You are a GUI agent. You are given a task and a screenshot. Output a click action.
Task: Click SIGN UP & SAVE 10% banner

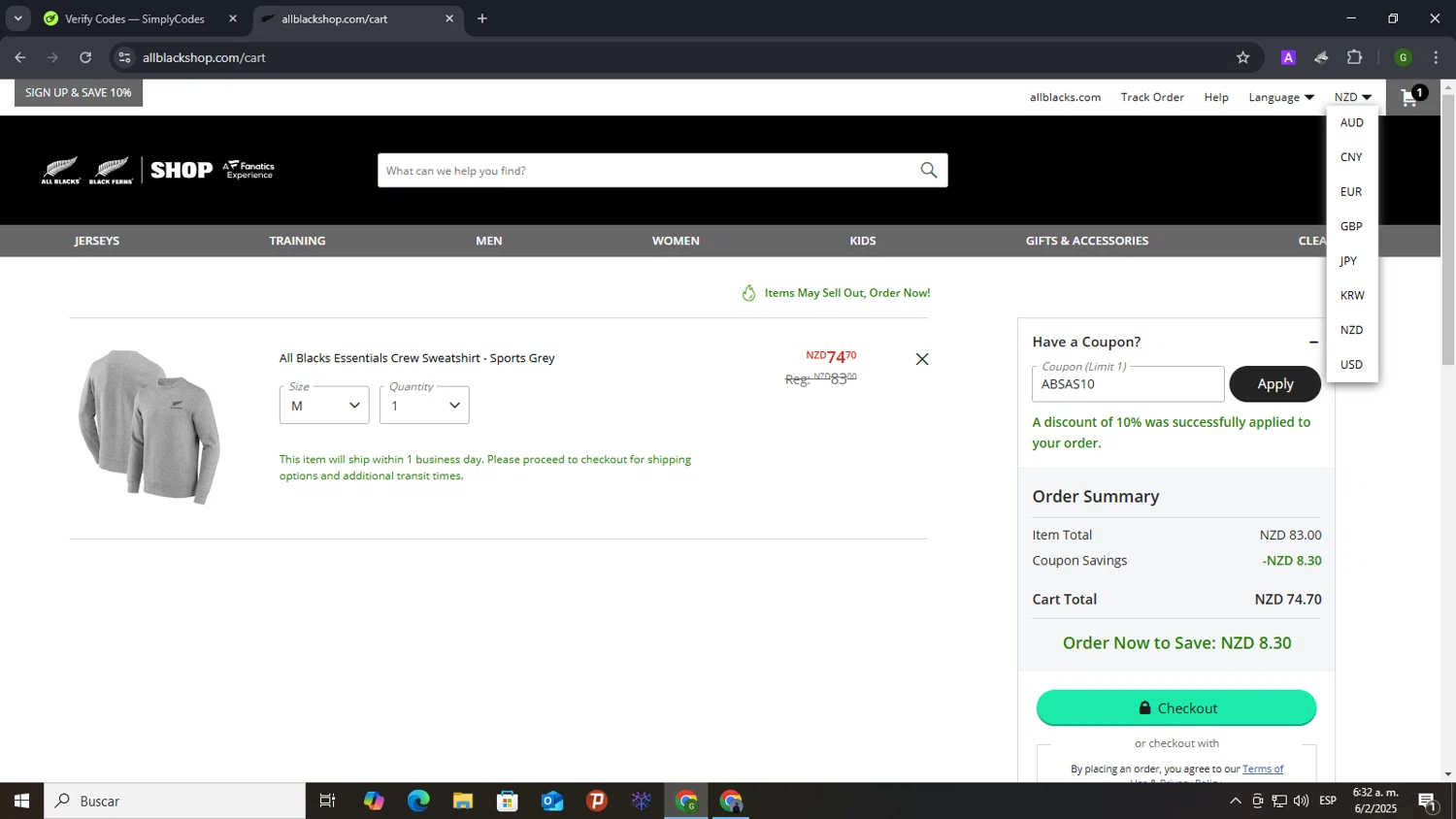pos(79,93)
